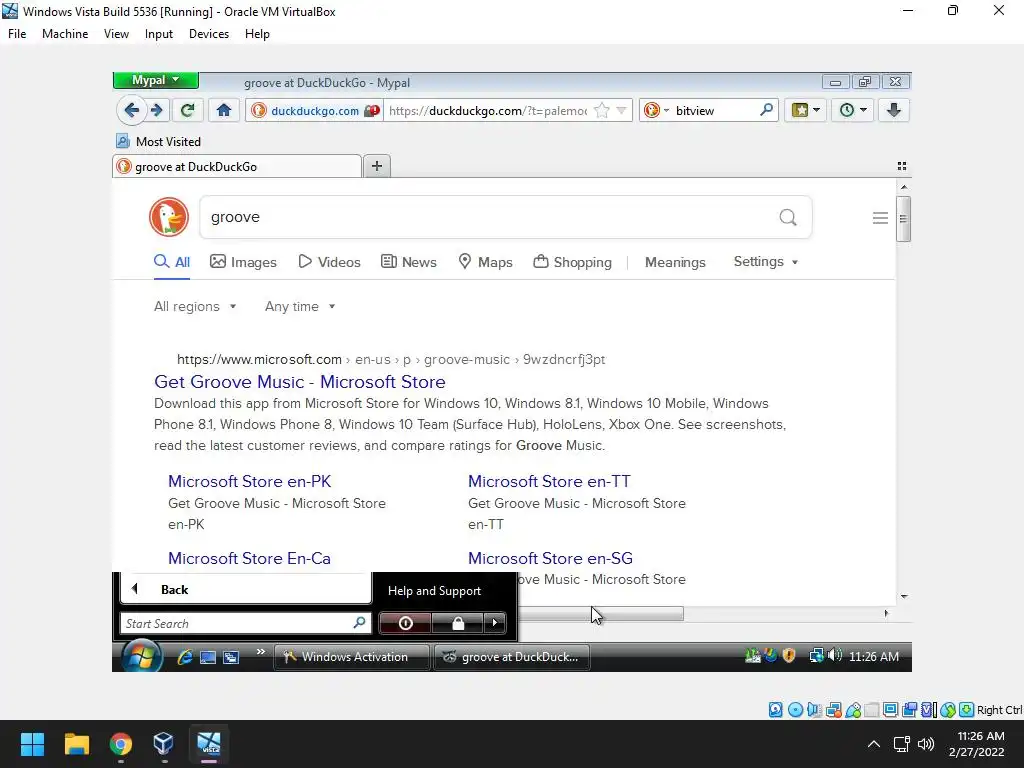Open the Microsoft Store En-Ca link
This screenshot has height=768, width=1024.
(x=249, y=558)
